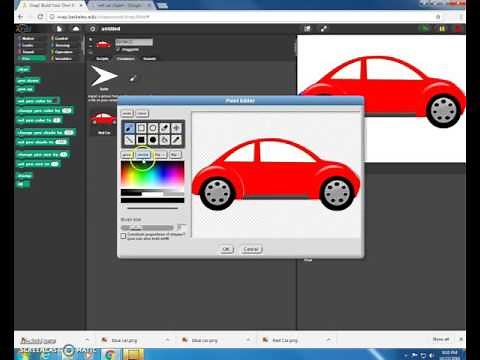Toggle the draggable checkbox for sprite
The height and width of the screenshot is (360, 480).
[x=118, y=49]
